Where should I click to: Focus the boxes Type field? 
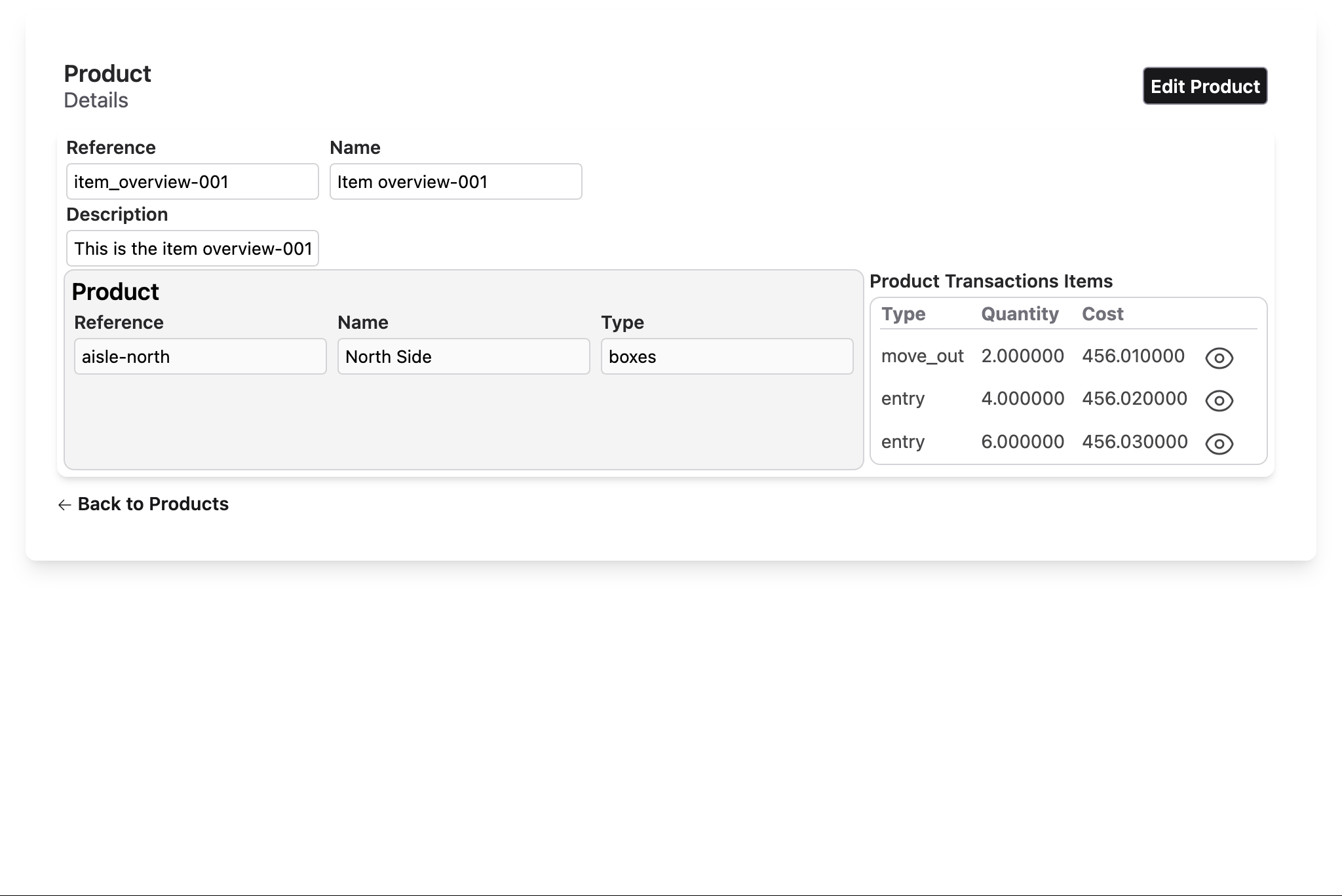pyautogui.click(x=727, y=356)
